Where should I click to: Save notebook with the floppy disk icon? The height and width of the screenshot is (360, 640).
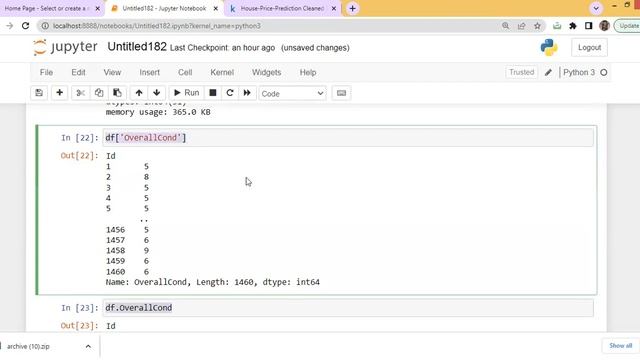(x=39, y=93)
